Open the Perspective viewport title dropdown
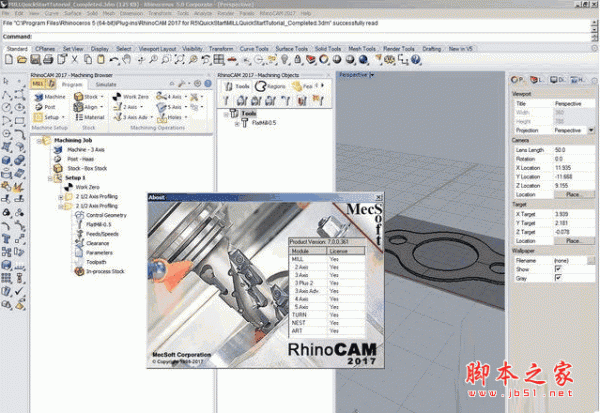Screen dimensions: 600x413 [x=372, y=75]
